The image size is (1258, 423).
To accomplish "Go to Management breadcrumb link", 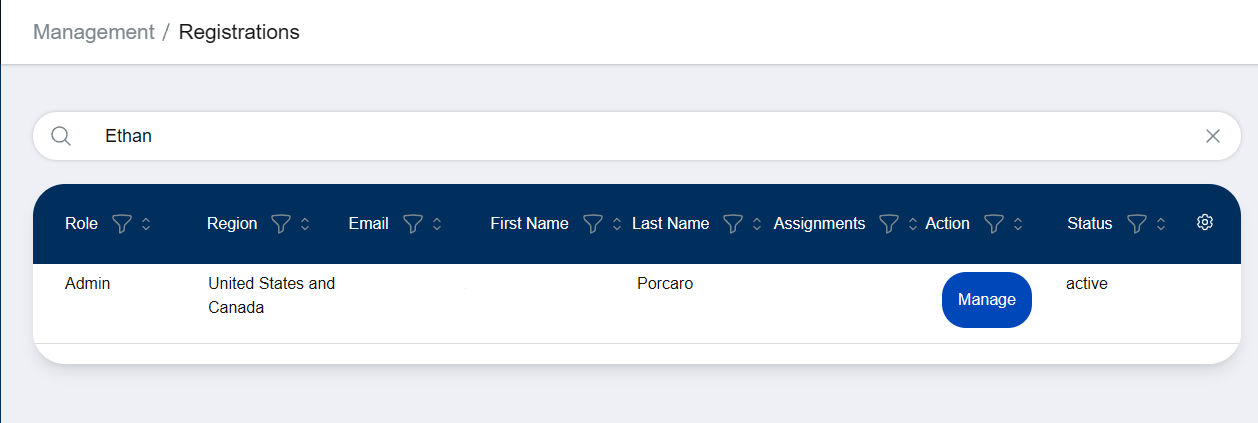I will (94, 32).
